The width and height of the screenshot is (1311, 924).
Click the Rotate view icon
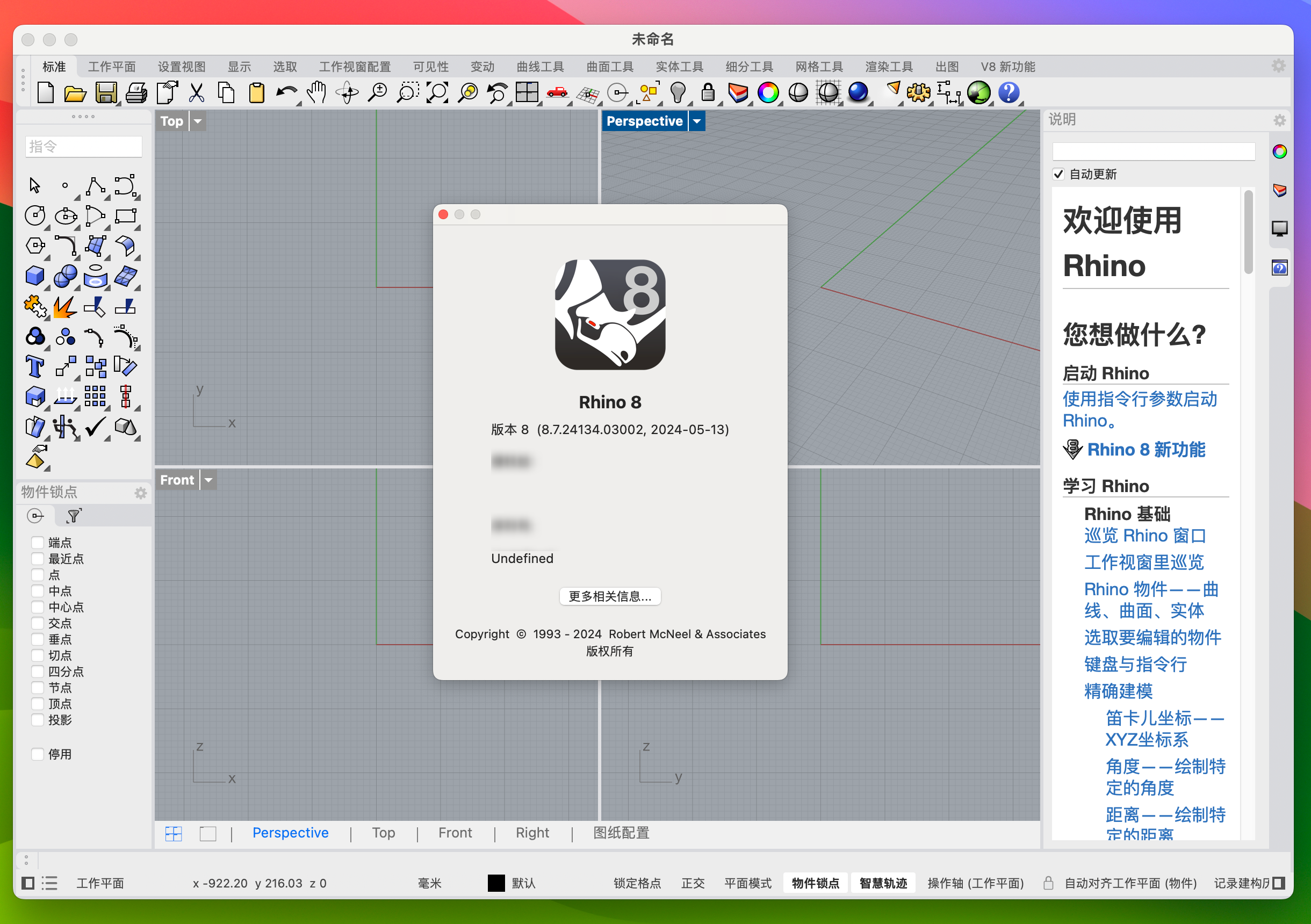347,92
